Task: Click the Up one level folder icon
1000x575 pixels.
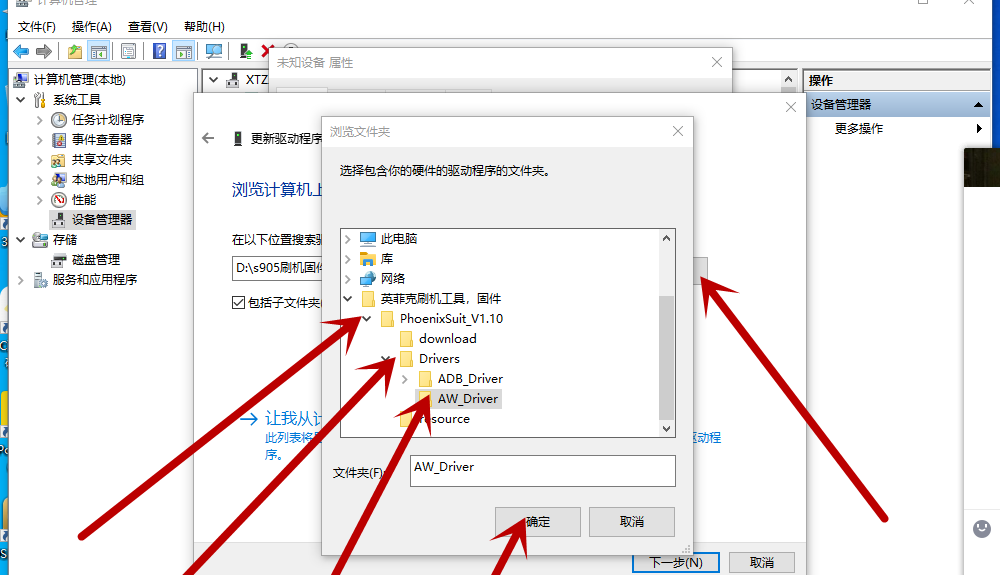Action: (75, 52)
